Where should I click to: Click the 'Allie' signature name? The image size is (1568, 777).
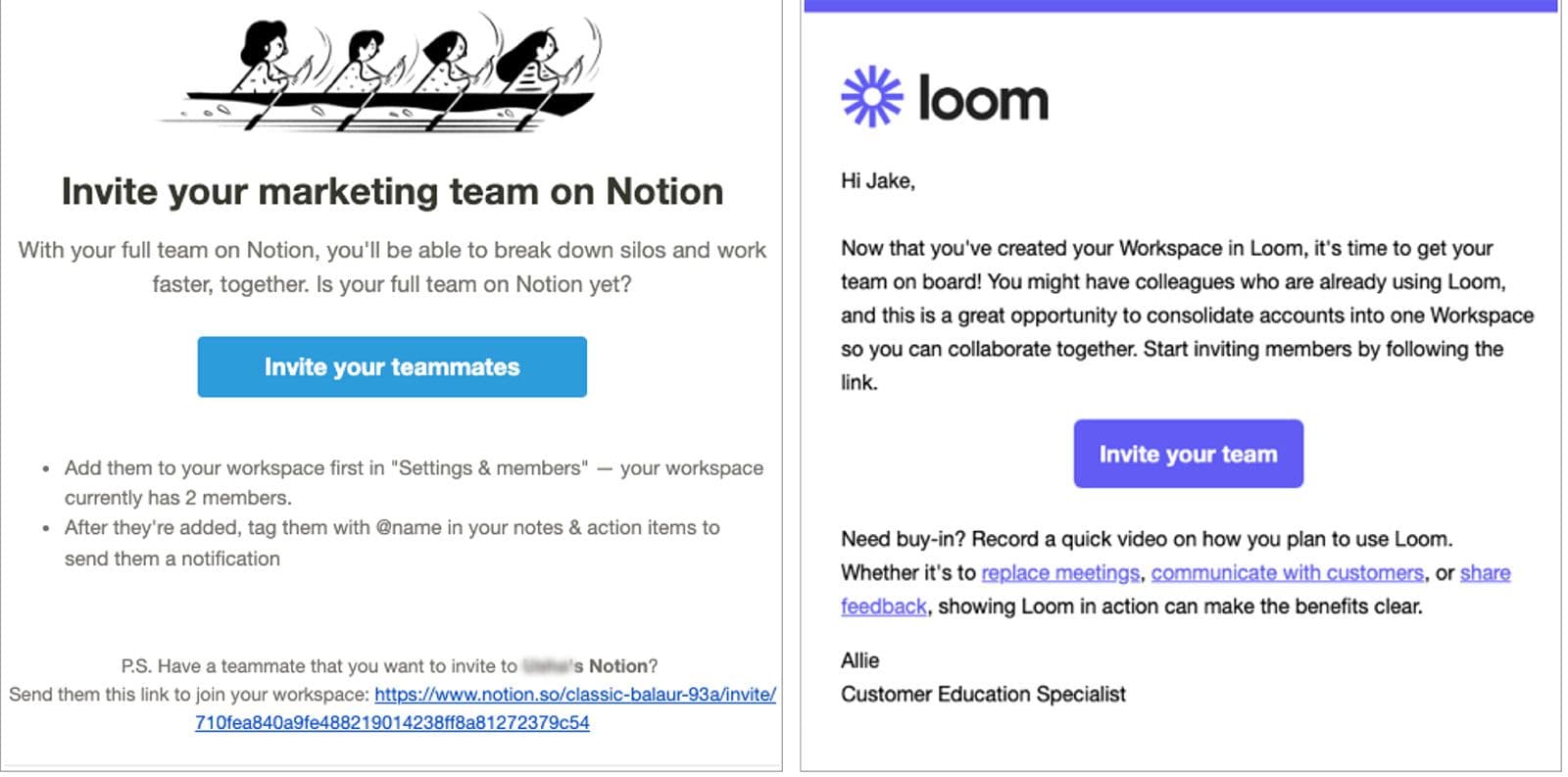(x=858, y=660)
